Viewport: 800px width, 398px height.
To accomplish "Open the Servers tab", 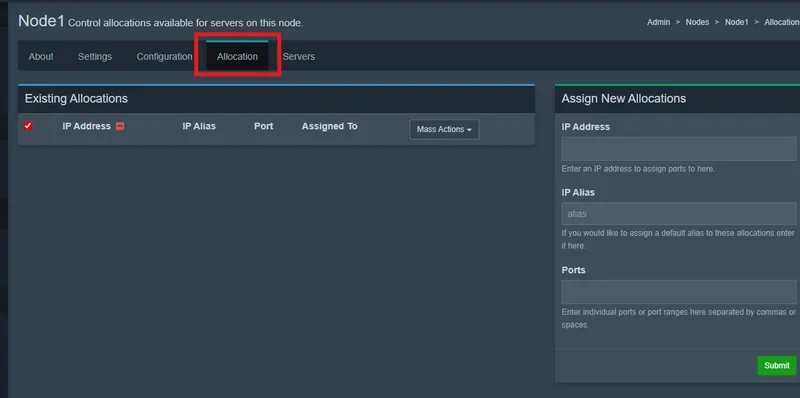I will 298,57.
